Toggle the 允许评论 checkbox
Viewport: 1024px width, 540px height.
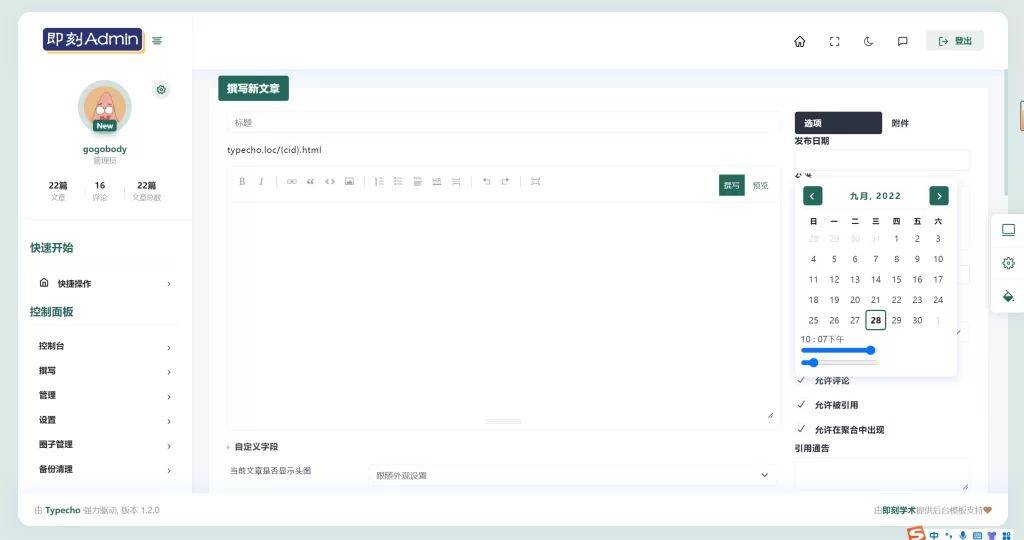coord(801,381)
